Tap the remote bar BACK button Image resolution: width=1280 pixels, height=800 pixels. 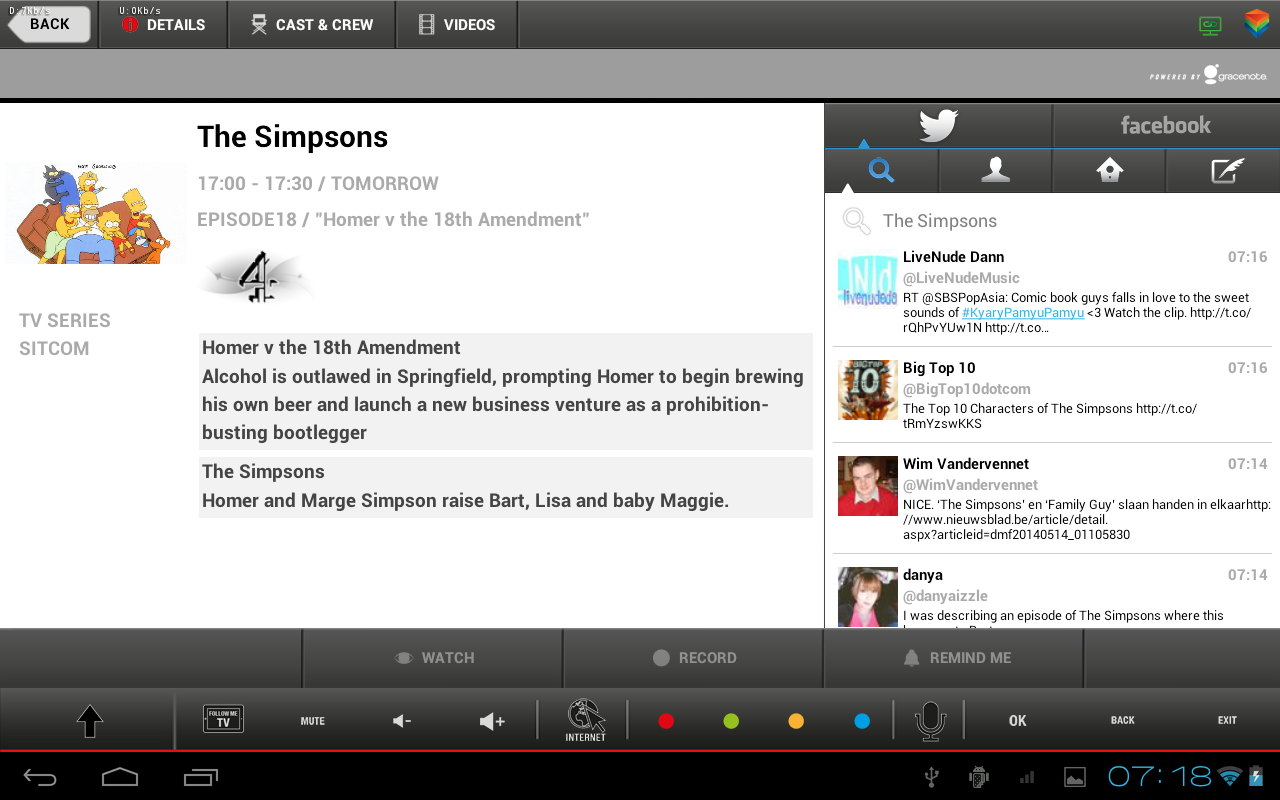pos(1123,721)
